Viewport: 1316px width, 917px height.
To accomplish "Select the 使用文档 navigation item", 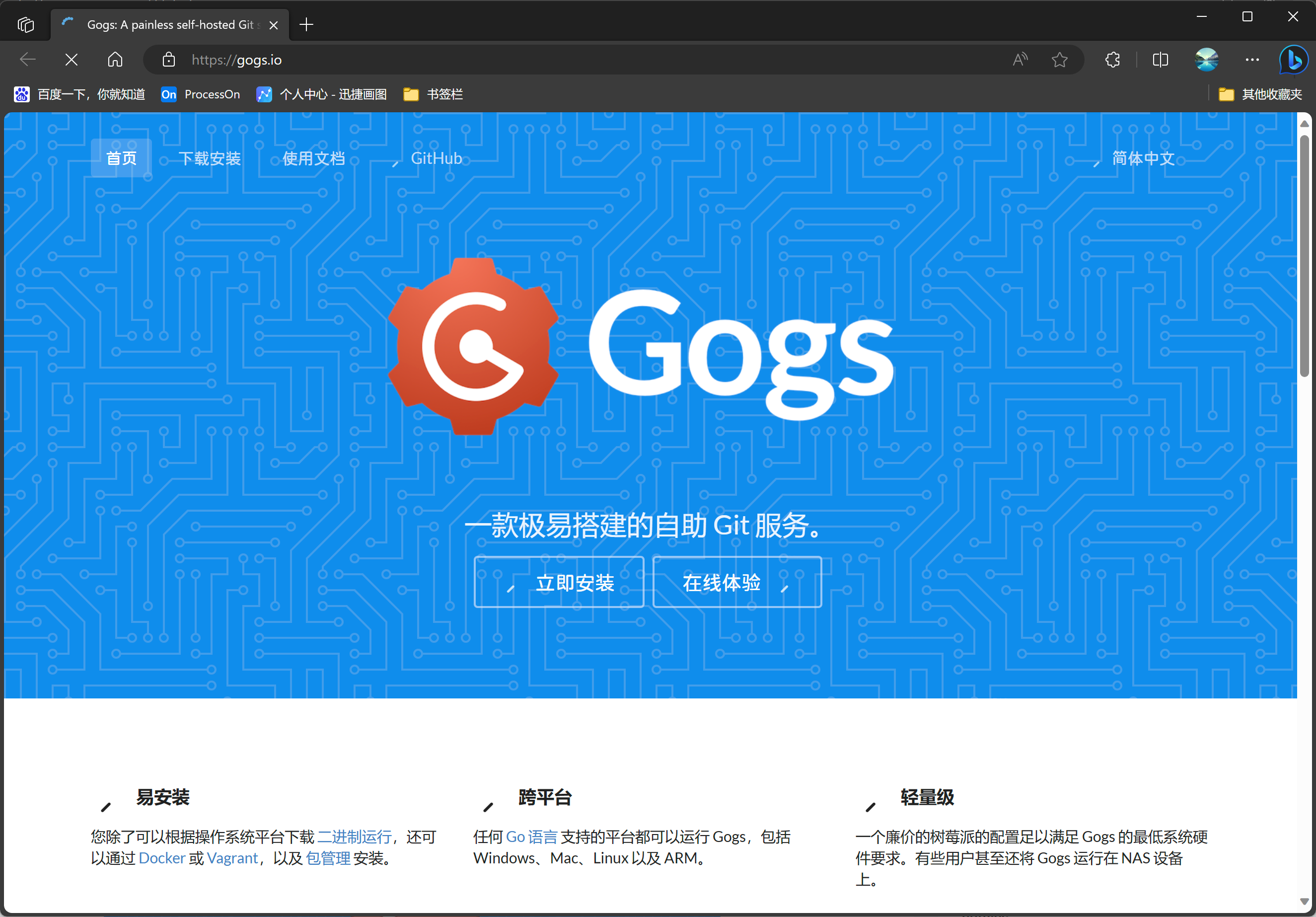I will tap(313, 158).
